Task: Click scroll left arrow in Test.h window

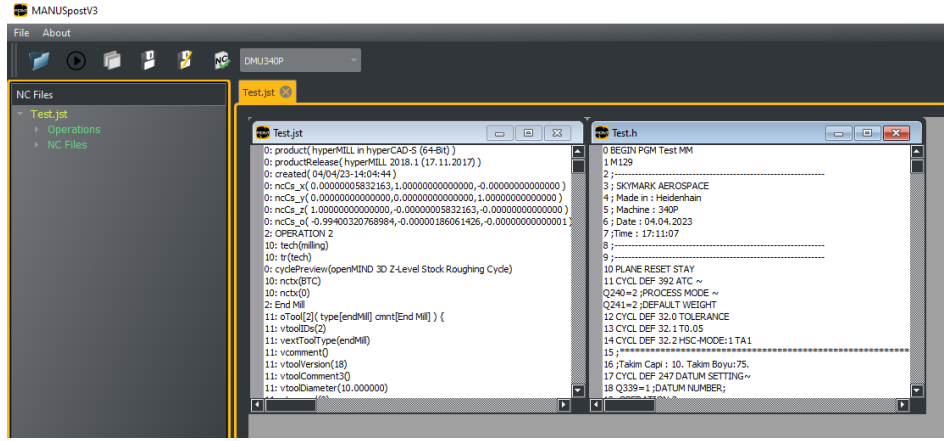Action: click(x=597, y=405)
